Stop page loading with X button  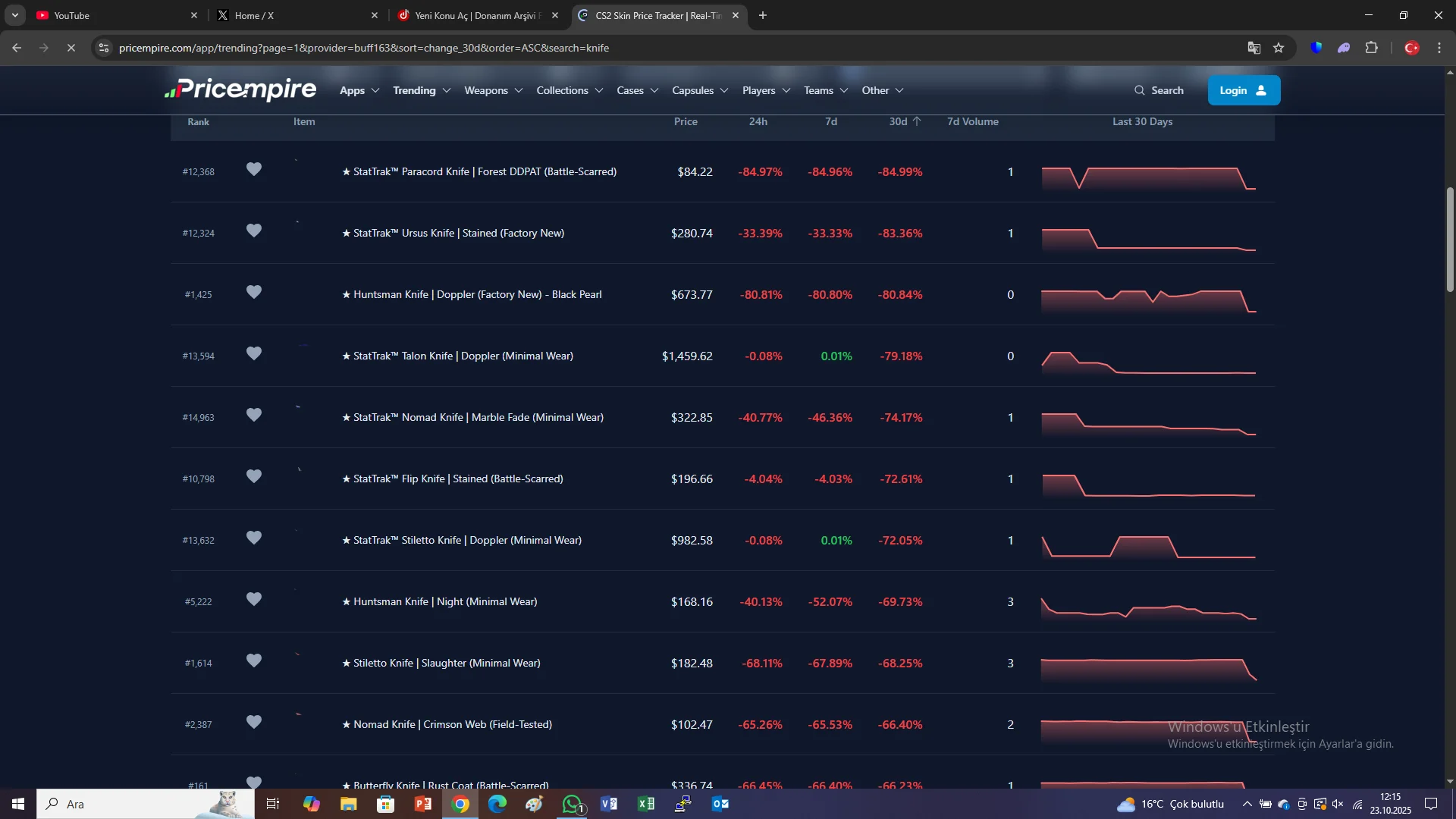click(71, 48)
